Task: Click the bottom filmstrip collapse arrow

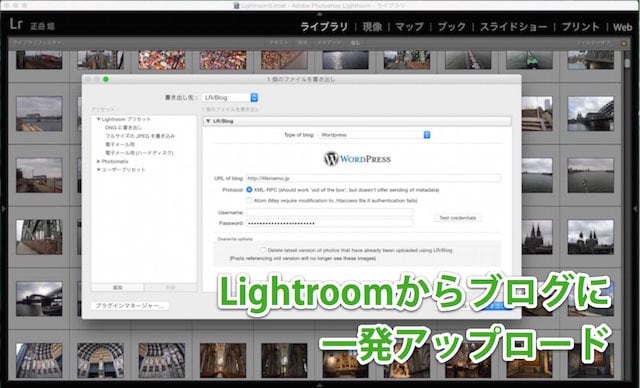Action: point(320,384)
